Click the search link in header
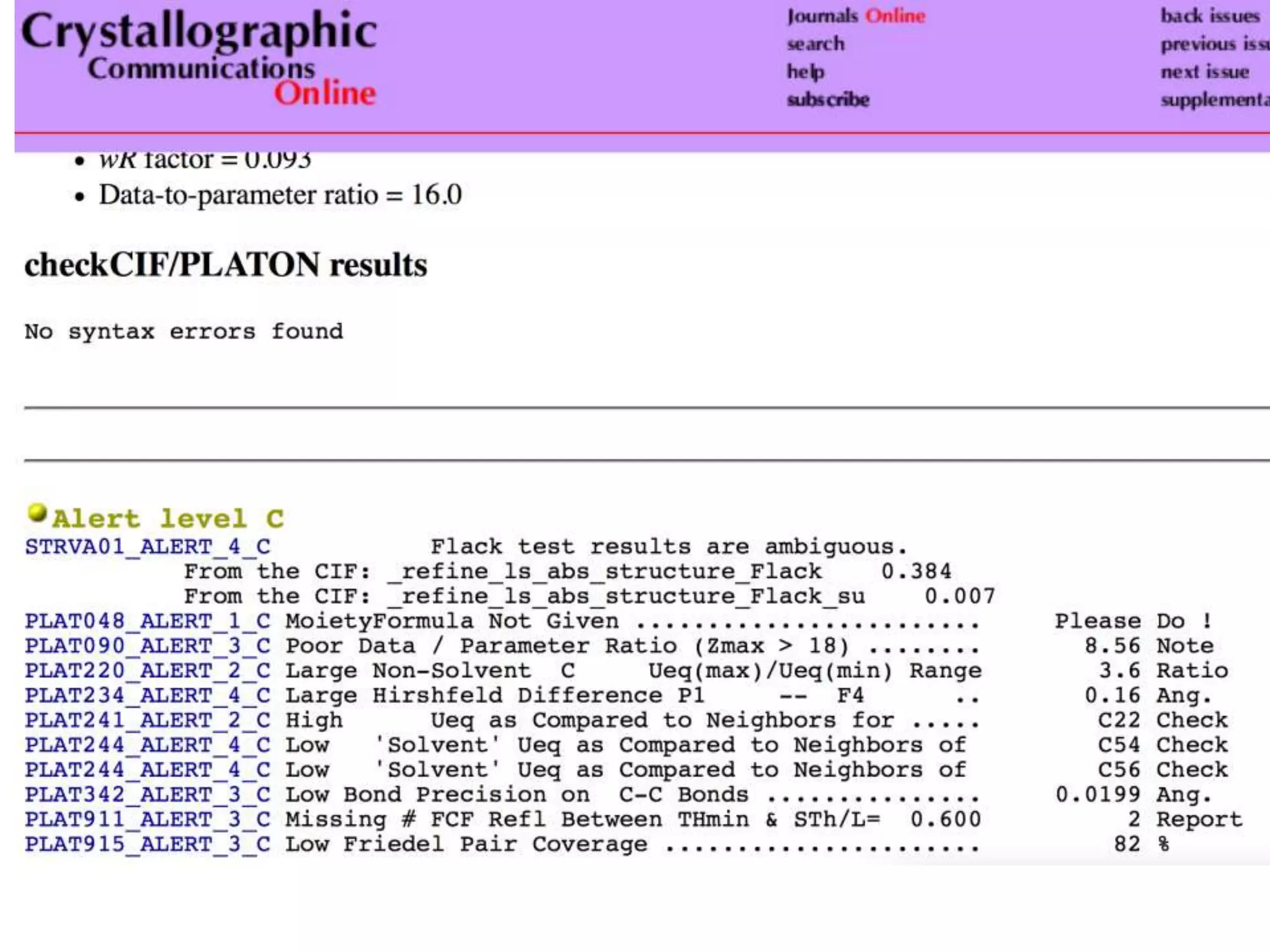The image size is (1270, 952). pyautogui.click(x=815, y=44)
